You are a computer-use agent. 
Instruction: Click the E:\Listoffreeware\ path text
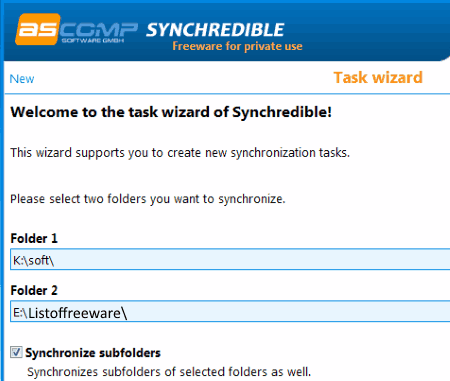70,313
